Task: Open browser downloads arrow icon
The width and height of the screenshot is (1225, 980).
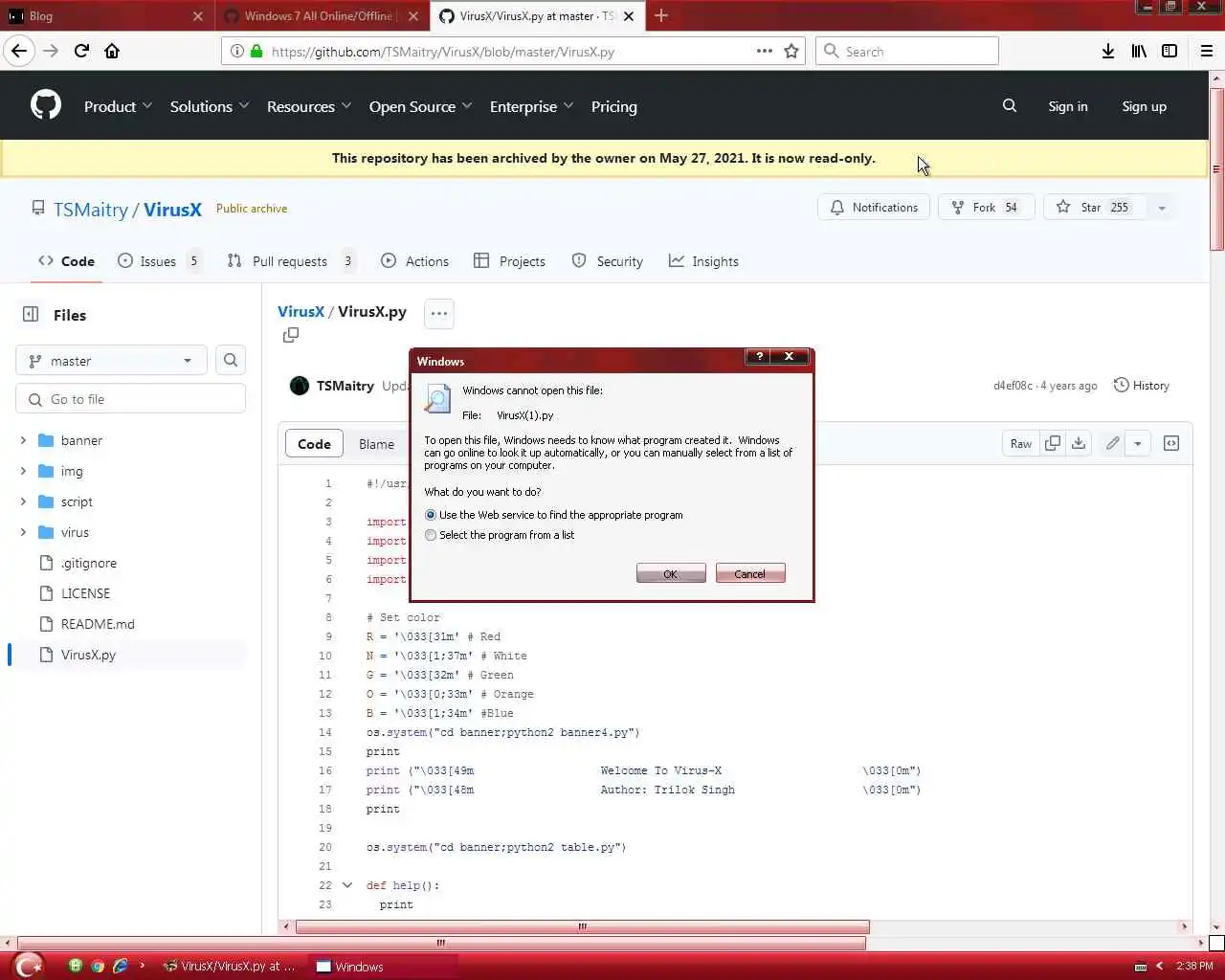Action: click(x=1107, y=51)
